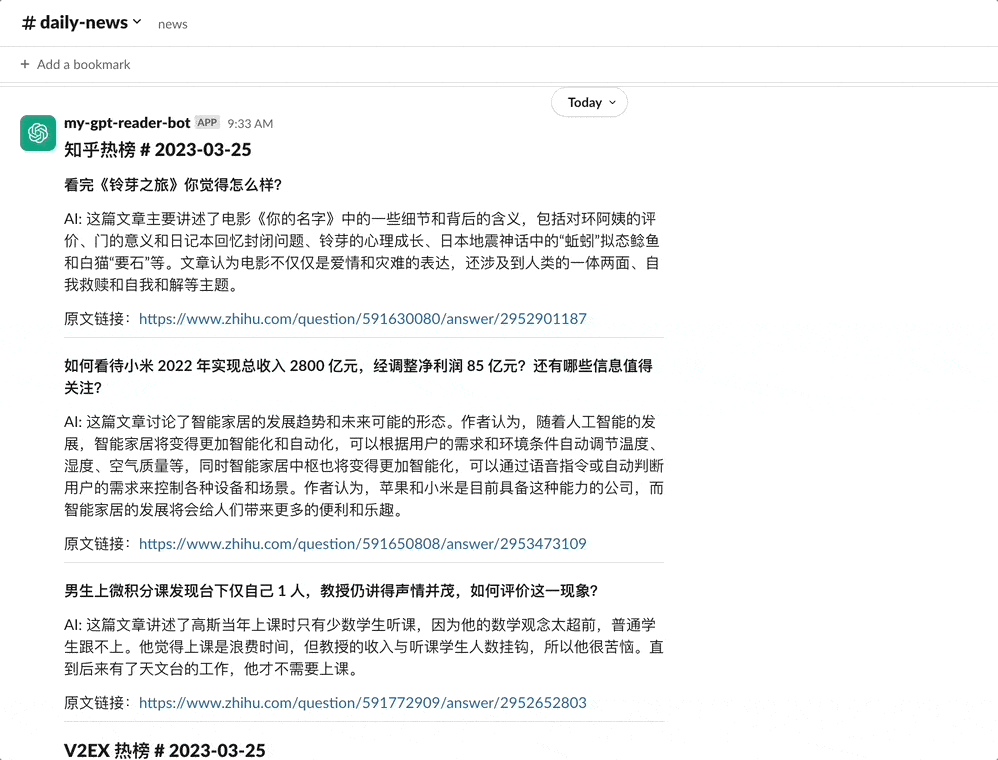Image resolution: width=998 pixels, height=760 pixels.
Task: Click the plus icon beside Add a bookmark
Action: pos(25,64)
